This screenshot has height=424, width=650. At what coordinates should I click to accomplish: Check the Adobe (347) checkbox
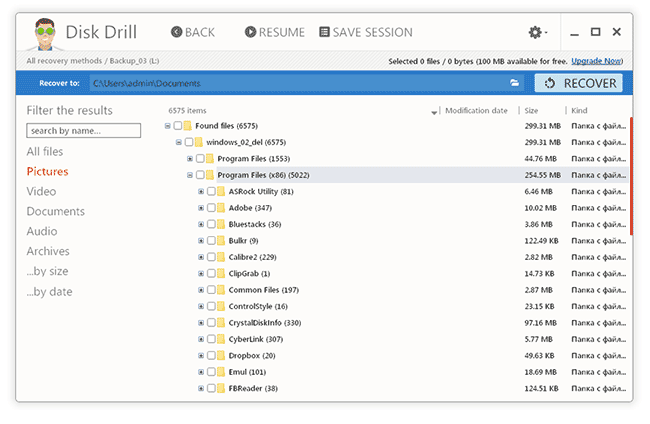(x=211, y=208)
